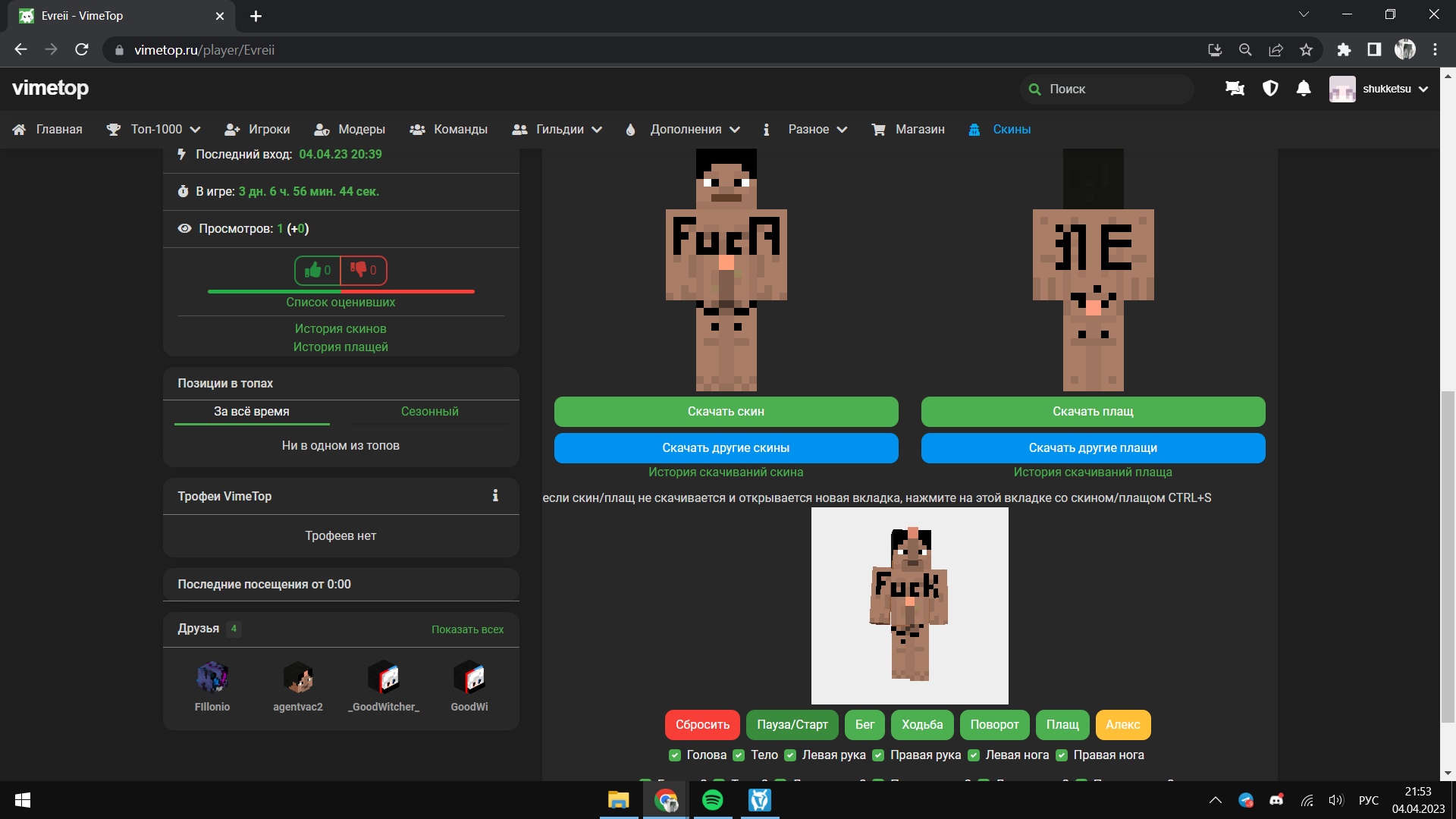Click the Скачать скин button
This screenshot has height=819, width=1456.
726,411
